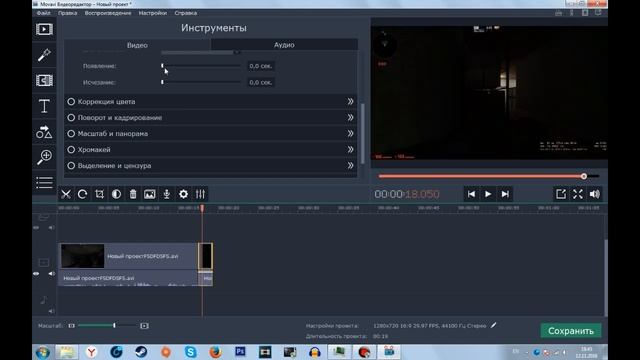The width and height of the screenshot is (640, 360).
Task: Click the Исчезание fade-out slider
Action: (x=201, y=82)
